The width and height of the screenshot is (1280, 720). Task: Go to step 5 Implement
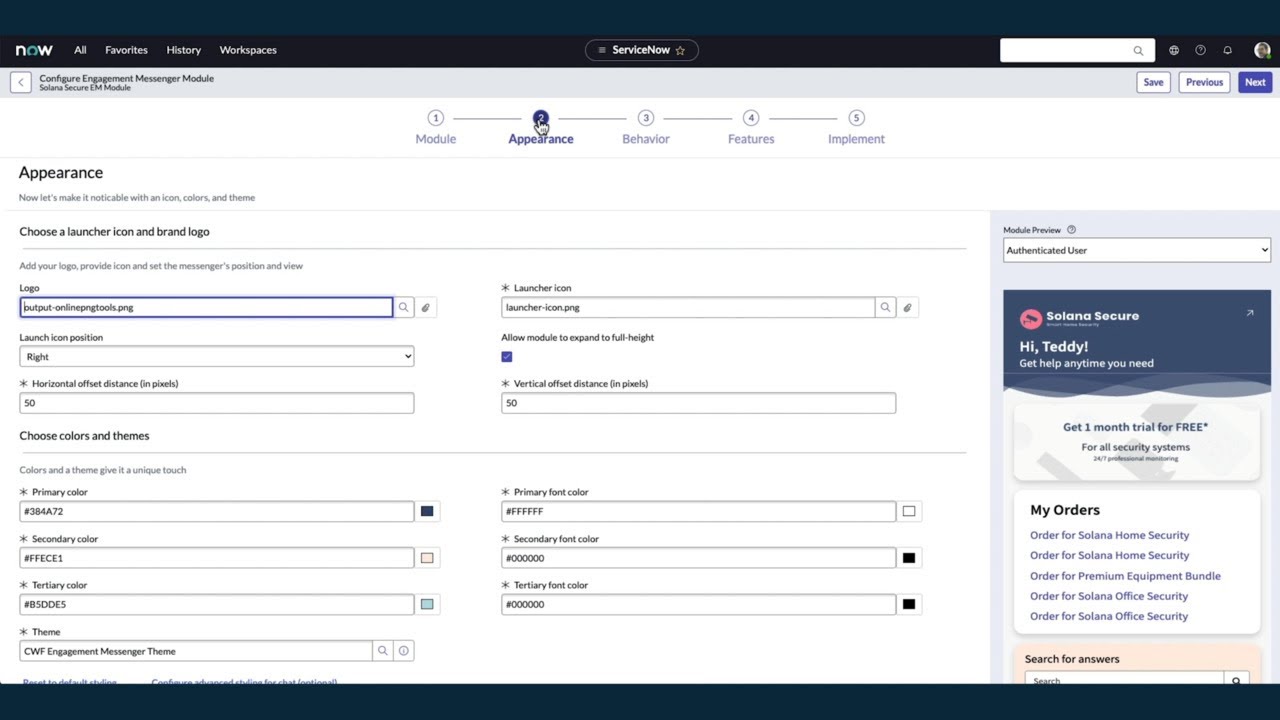tap(856, 127)
